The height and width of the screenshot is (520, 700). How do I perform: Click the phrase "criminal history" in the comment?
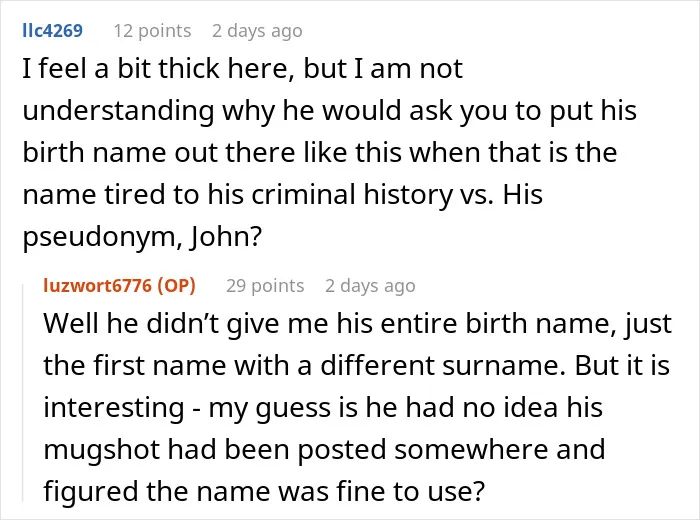352,195
